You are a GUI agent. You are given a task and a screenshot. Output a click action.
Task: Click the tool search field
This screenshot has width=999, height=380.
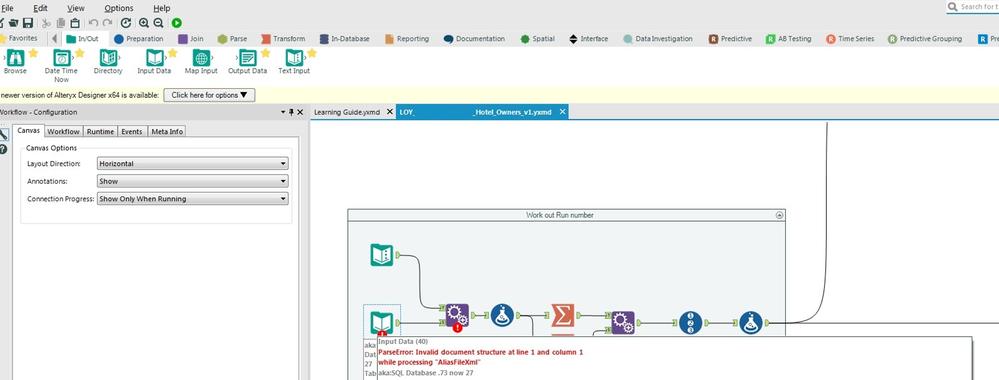pos(973,6)
